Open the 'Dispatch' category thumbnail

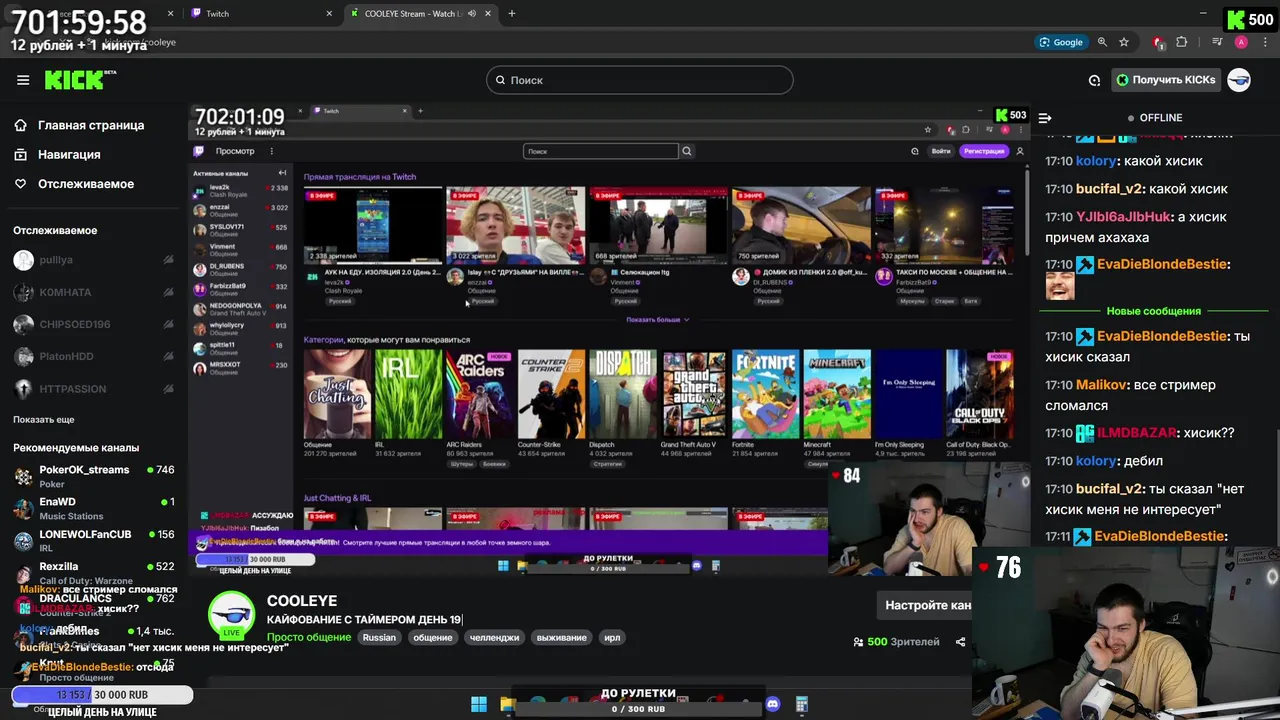[x=622, y=394]
